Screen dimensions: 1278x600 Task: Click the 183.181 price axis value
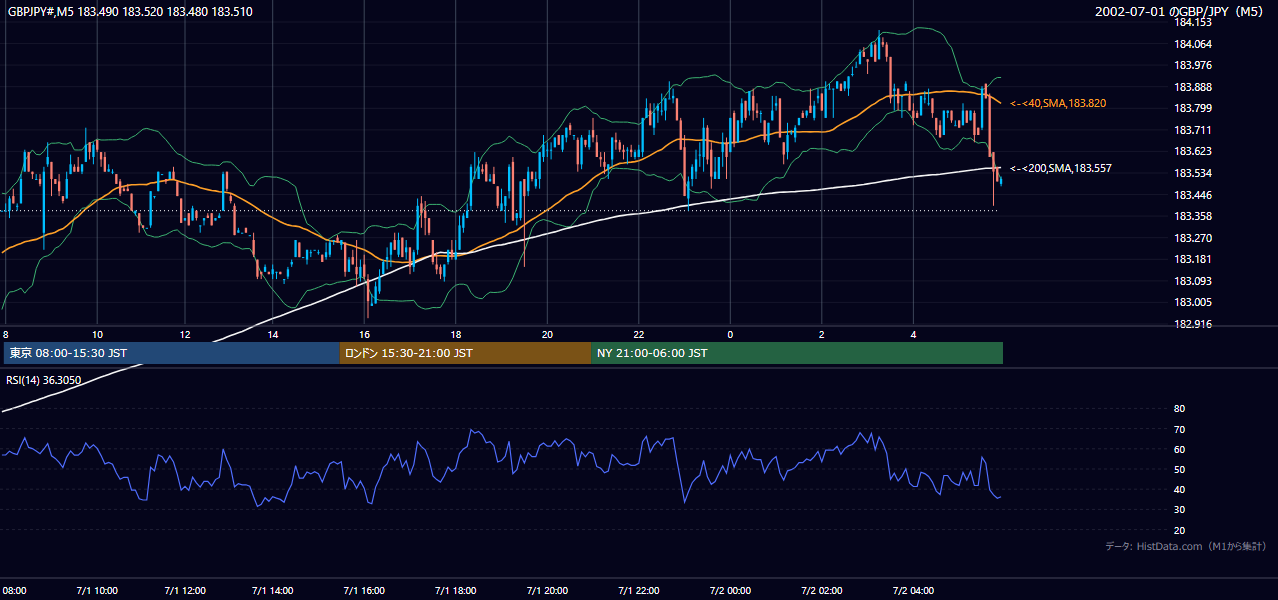point(1193,259)
